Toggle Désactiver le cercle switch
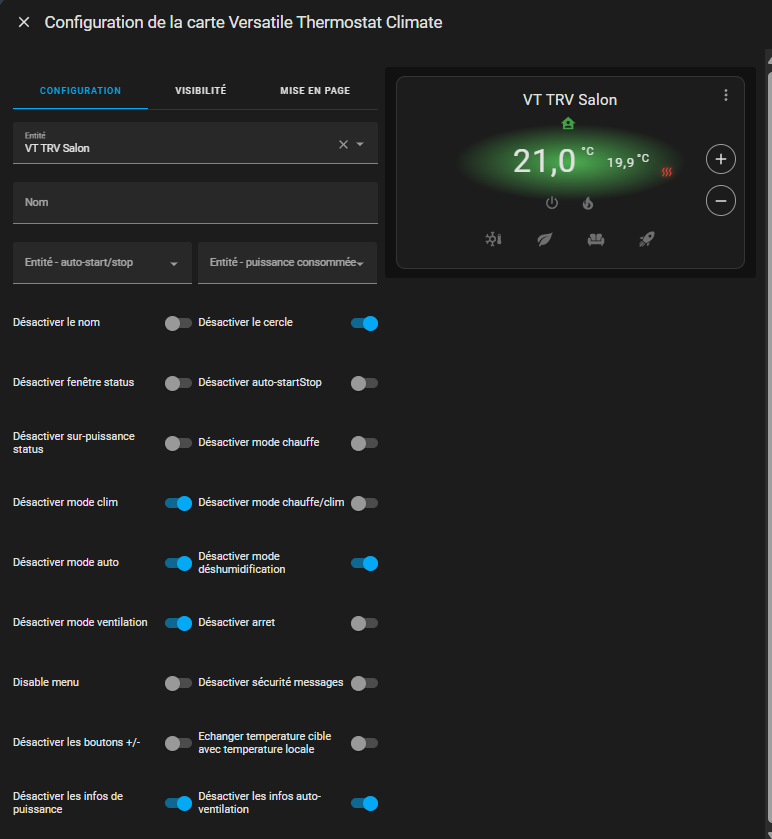 click(x=364, y=323)
